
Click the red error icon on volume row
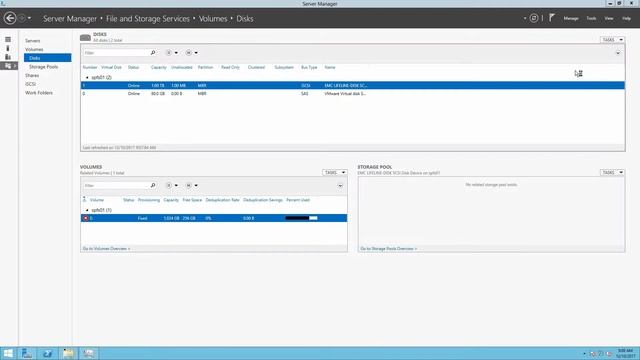pos(86,218)
